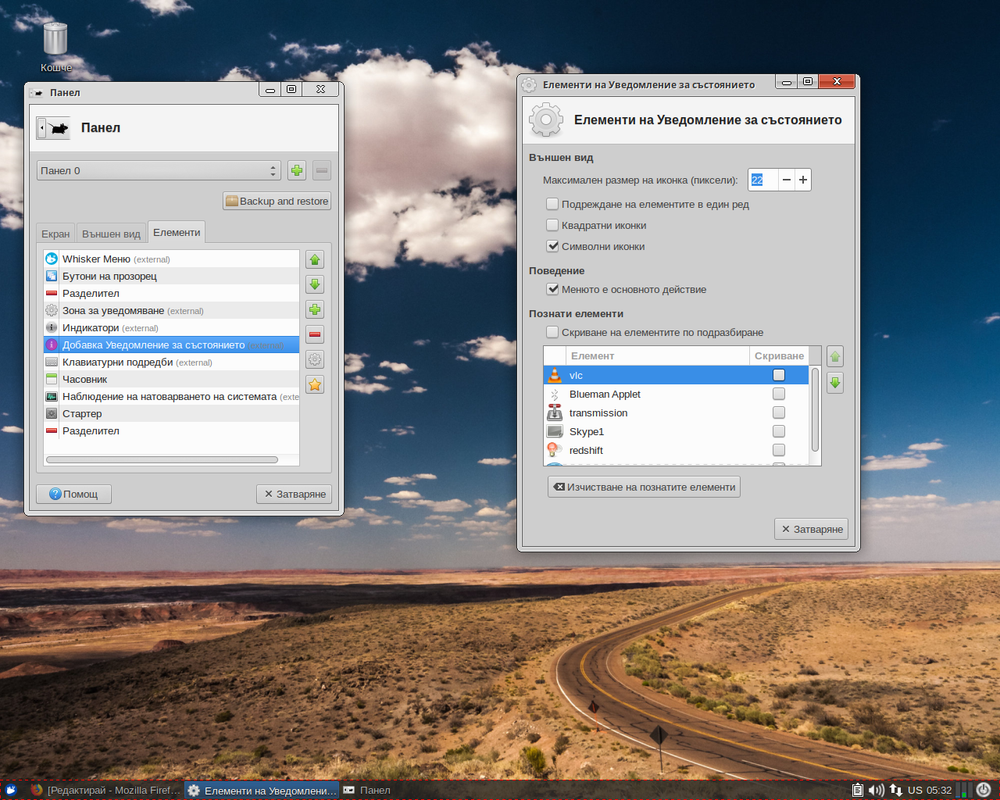Enable Скриване на елементите по подразбиране
The image size is (1000, 800).
click(552, 332)
